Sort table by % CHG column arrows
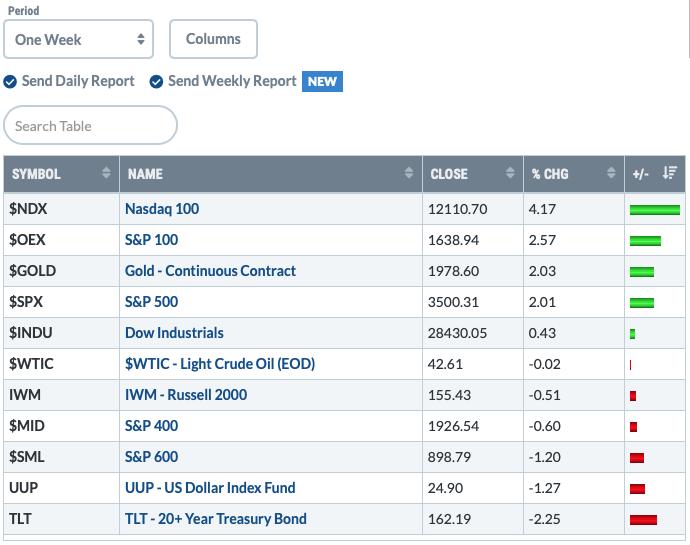The height and width of the screenshot is (545, 690). (611, 173)
